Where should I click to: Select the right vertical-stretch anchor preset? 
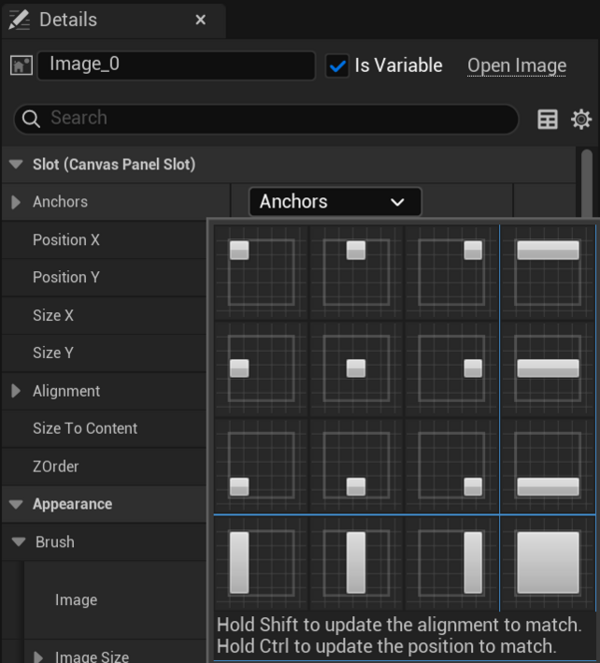pos(451,563)
